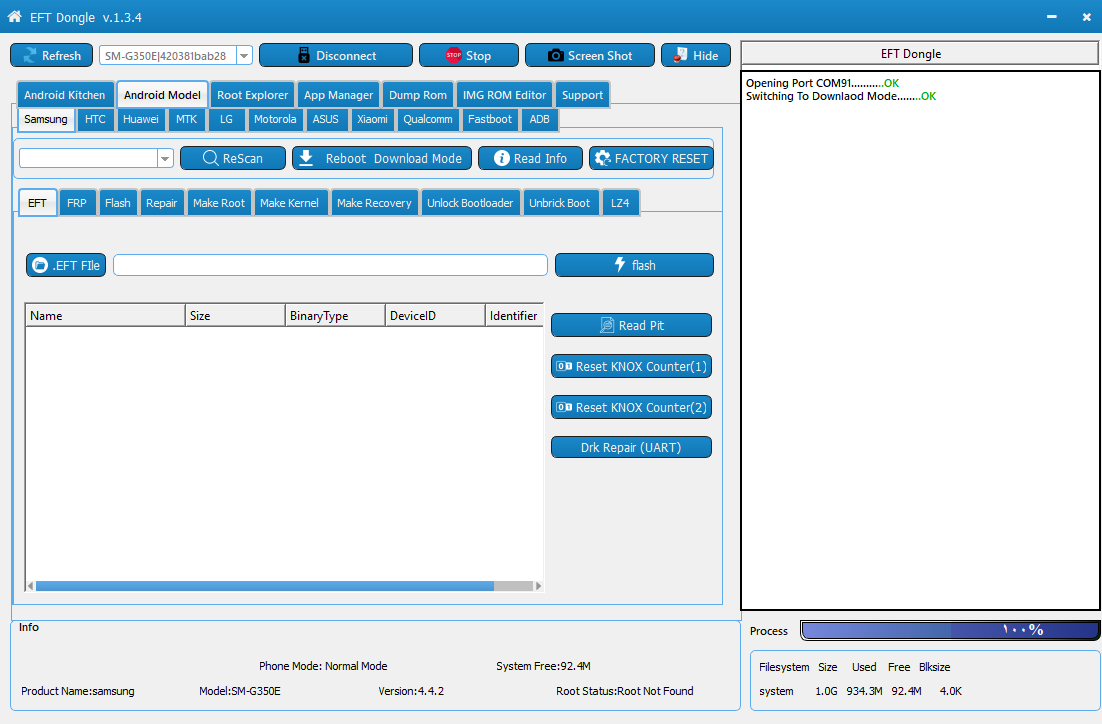This screenshot has height=724, width=1102.
Task: Click 'Root Status:Root Not Found' text
Action: tap(625, 691)
